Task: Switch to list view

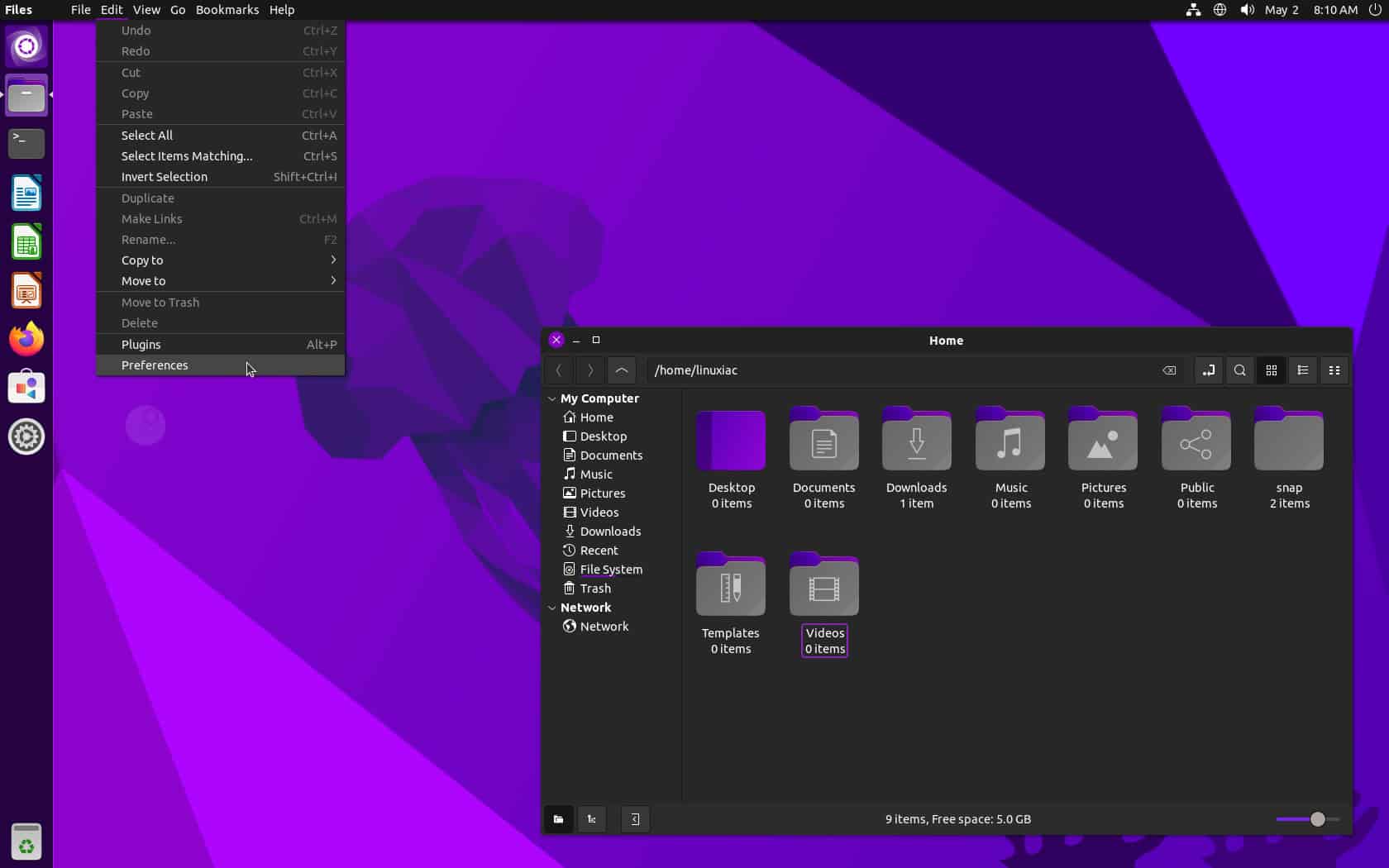Action: [1302, 370]
